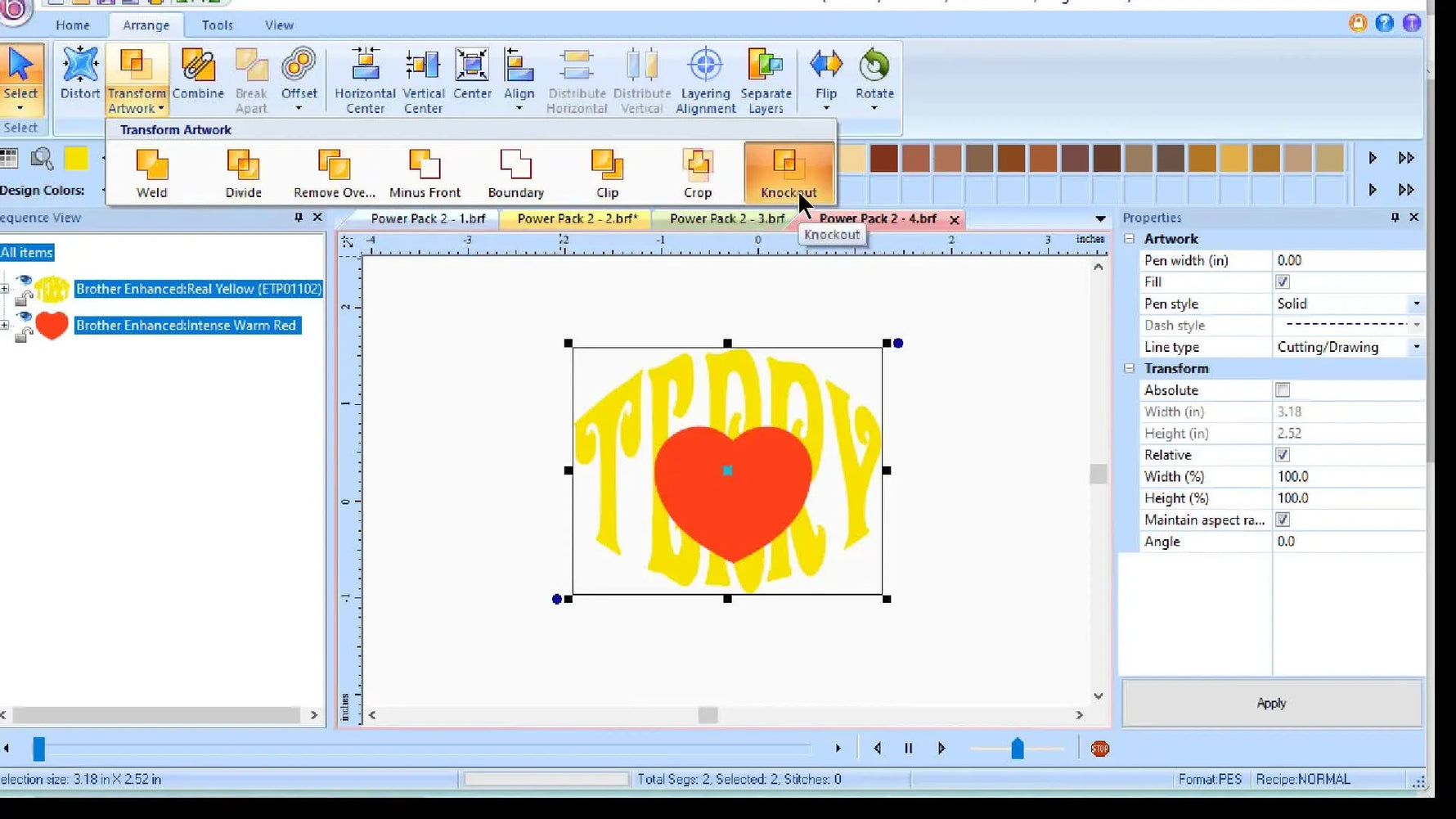Close the Power Pack 2 - 4.brf tab
This screenshot has height=819, width=1456.
[x=955, y=220]
